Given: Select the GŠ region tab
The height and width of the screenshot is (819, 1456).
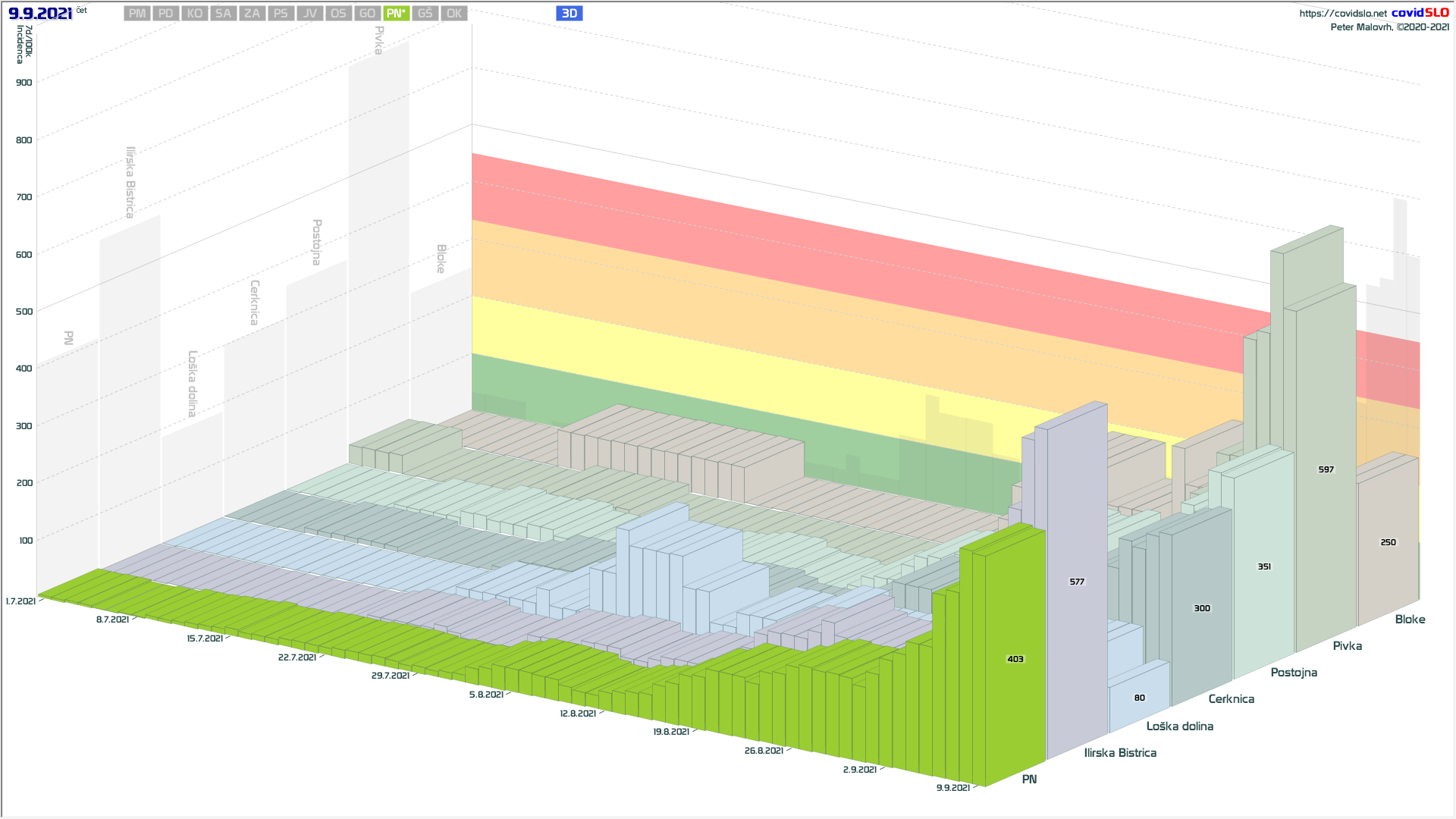Looking at the screenshot, I should [425, 14].
